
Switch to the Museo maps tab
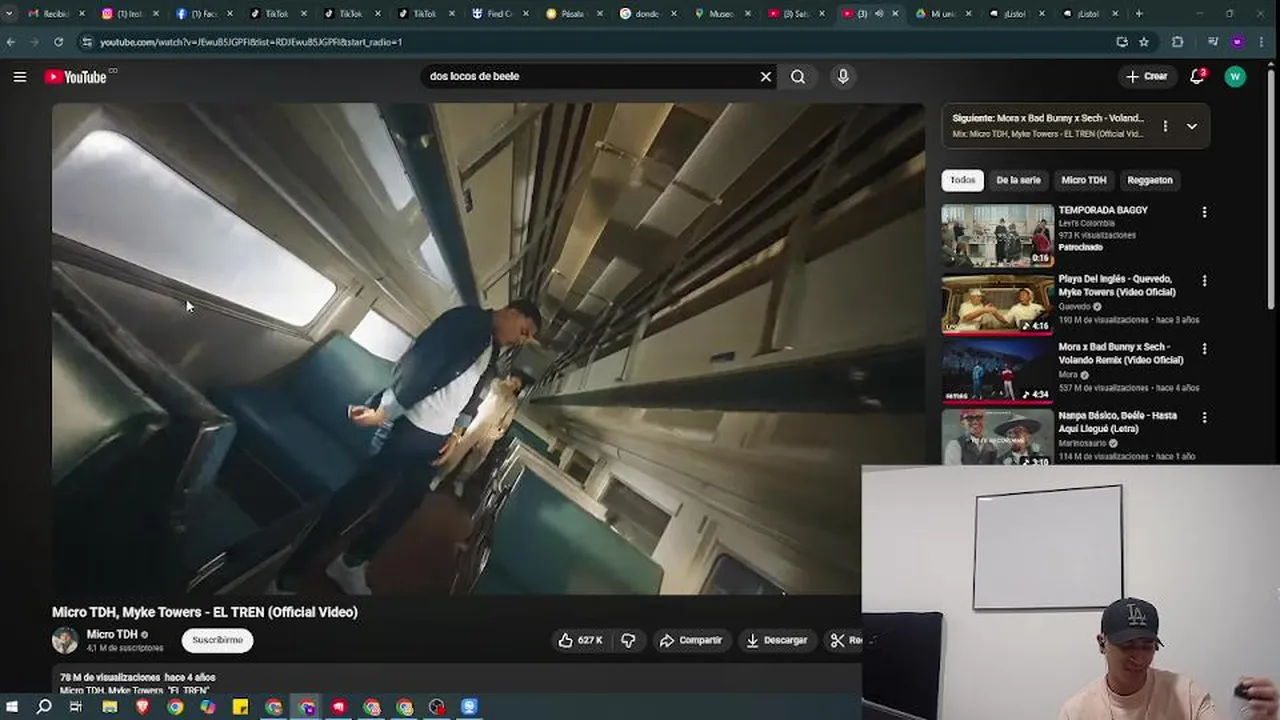721,14
